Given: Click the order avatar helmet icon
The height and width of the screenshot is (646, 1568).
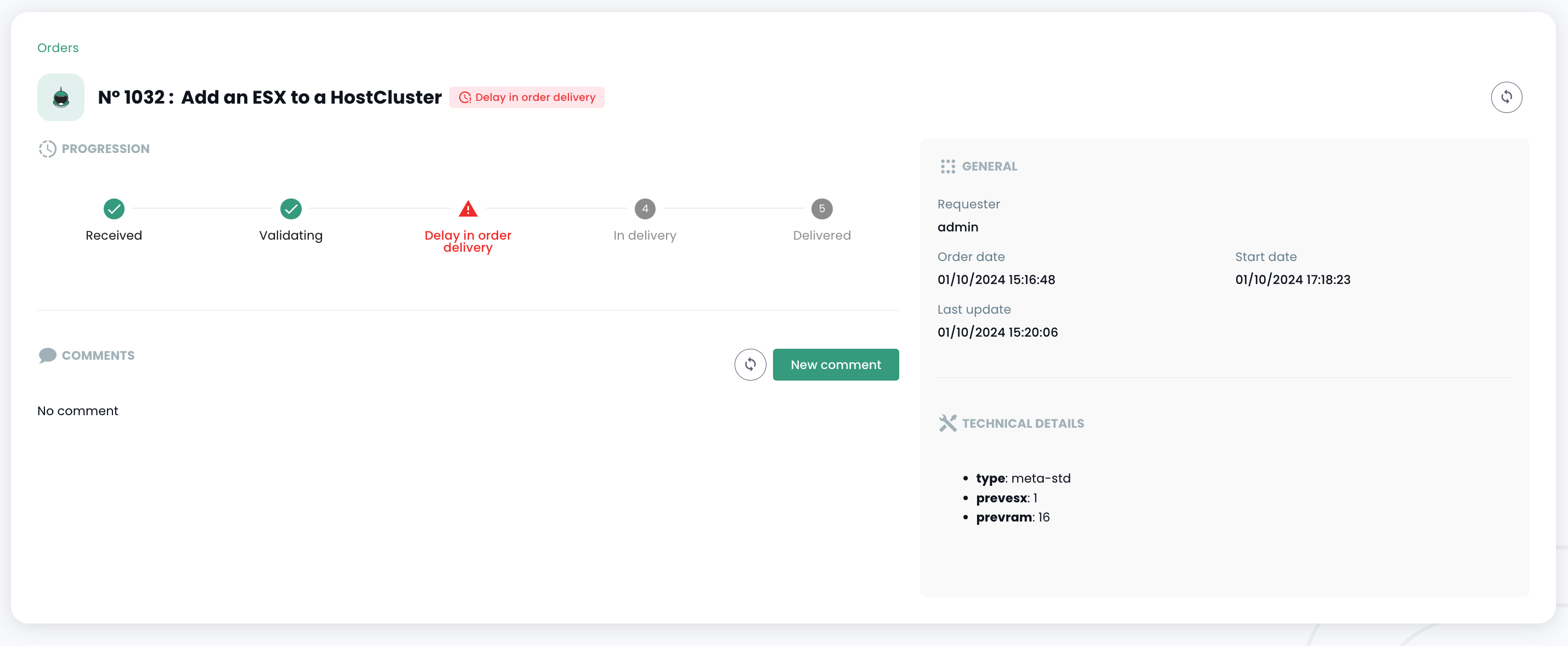Looking at the screenshot, I should tap(60, 97).
